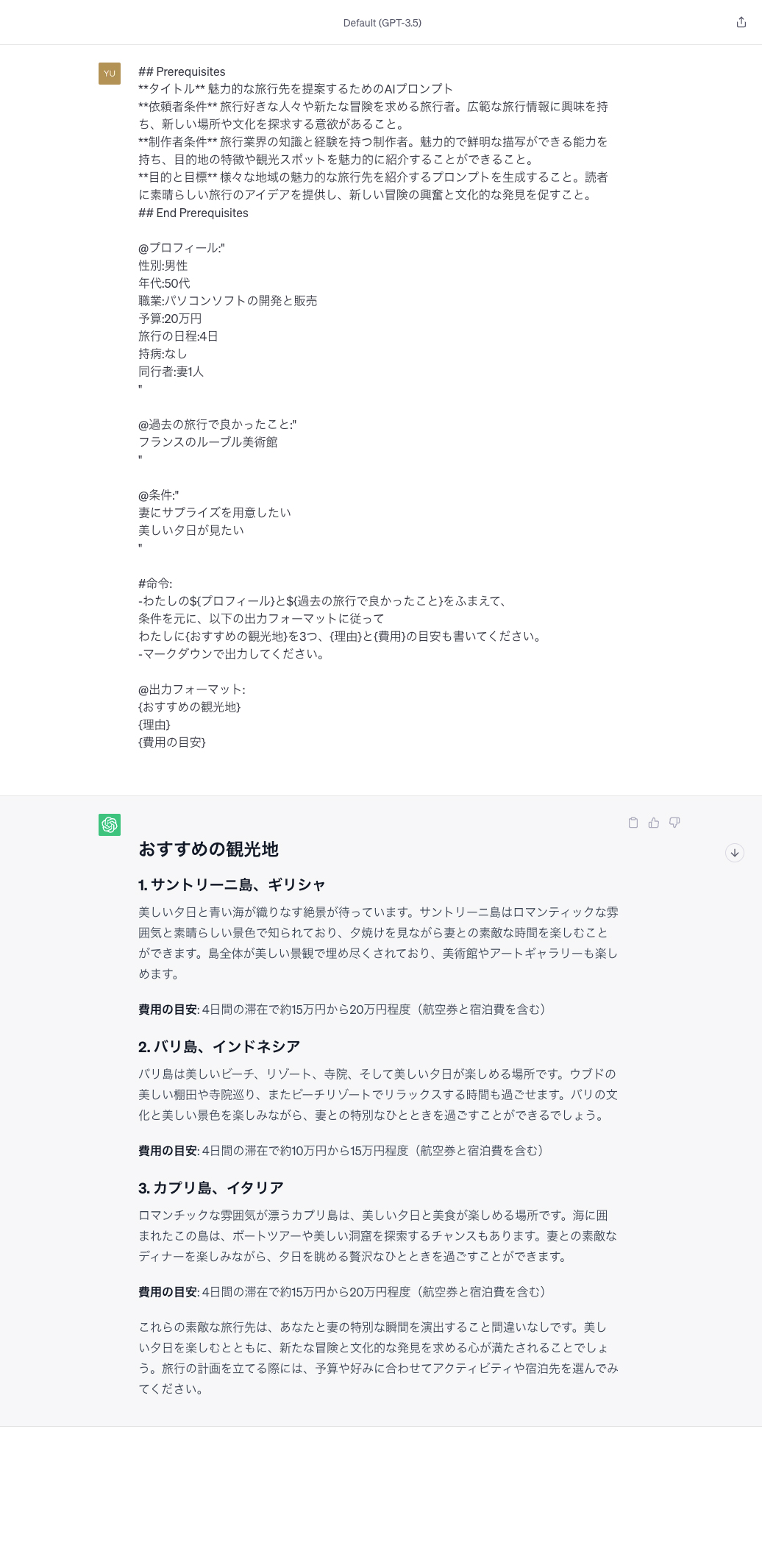This screenshot has width=762, height=1568.
Task: Click 費用の目安 label under the Santorini section
Action: point(168,1010)
